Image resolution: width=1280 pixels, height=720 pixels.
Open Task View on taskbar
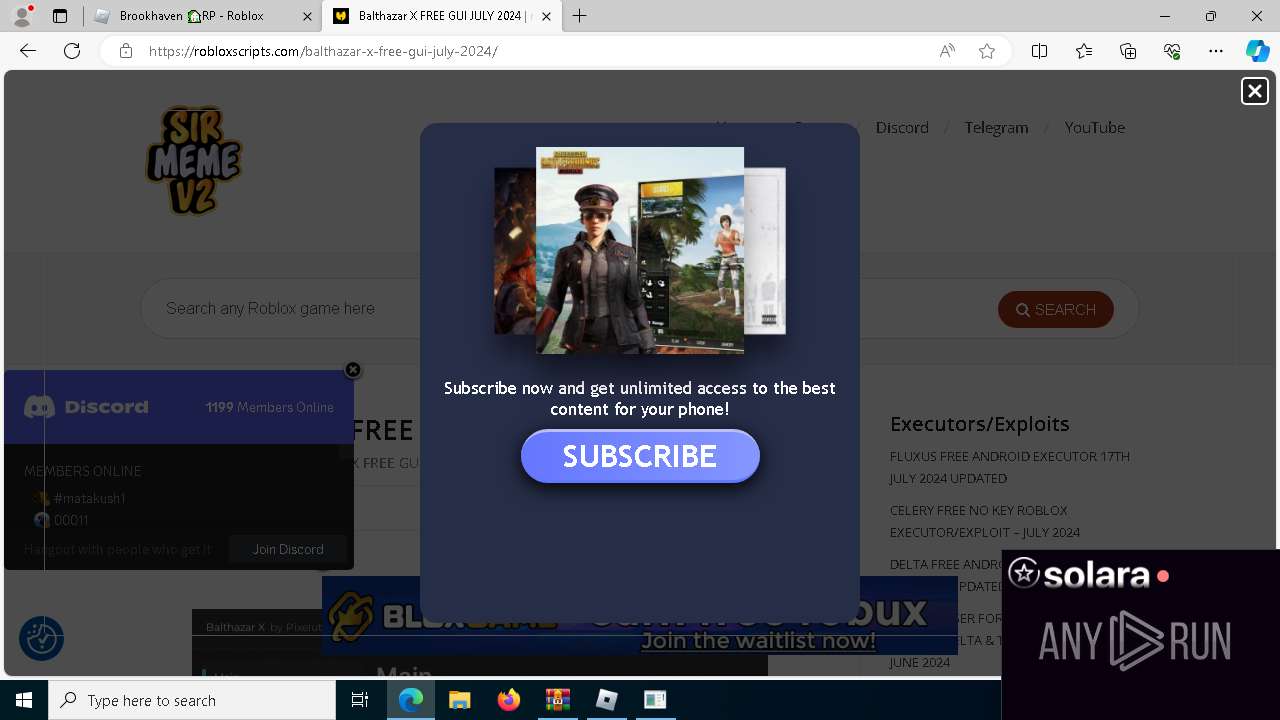[x=360, y=700]
